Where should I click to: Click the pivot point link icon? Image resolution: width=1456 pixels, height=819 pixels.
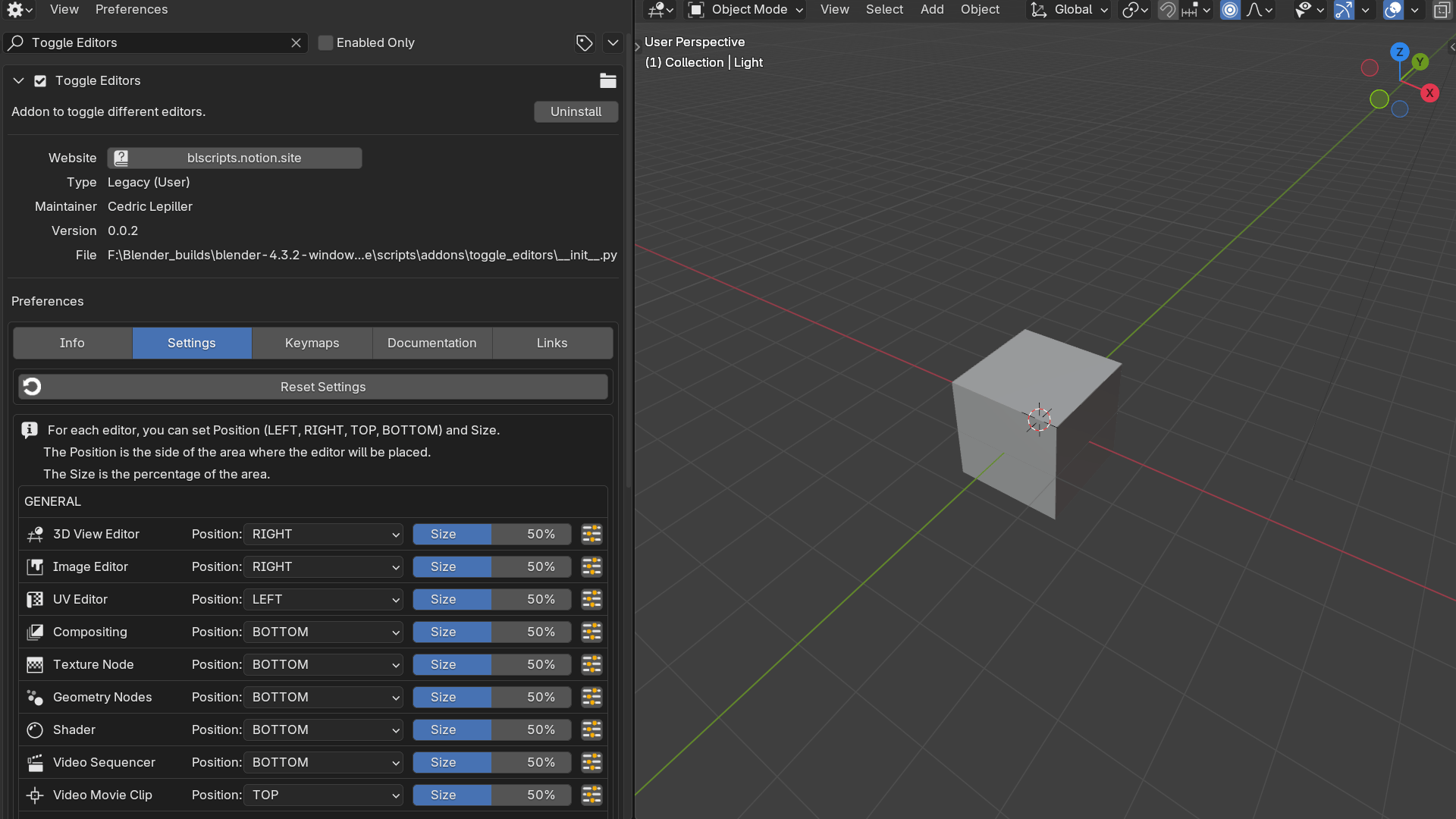point(1135,10)
